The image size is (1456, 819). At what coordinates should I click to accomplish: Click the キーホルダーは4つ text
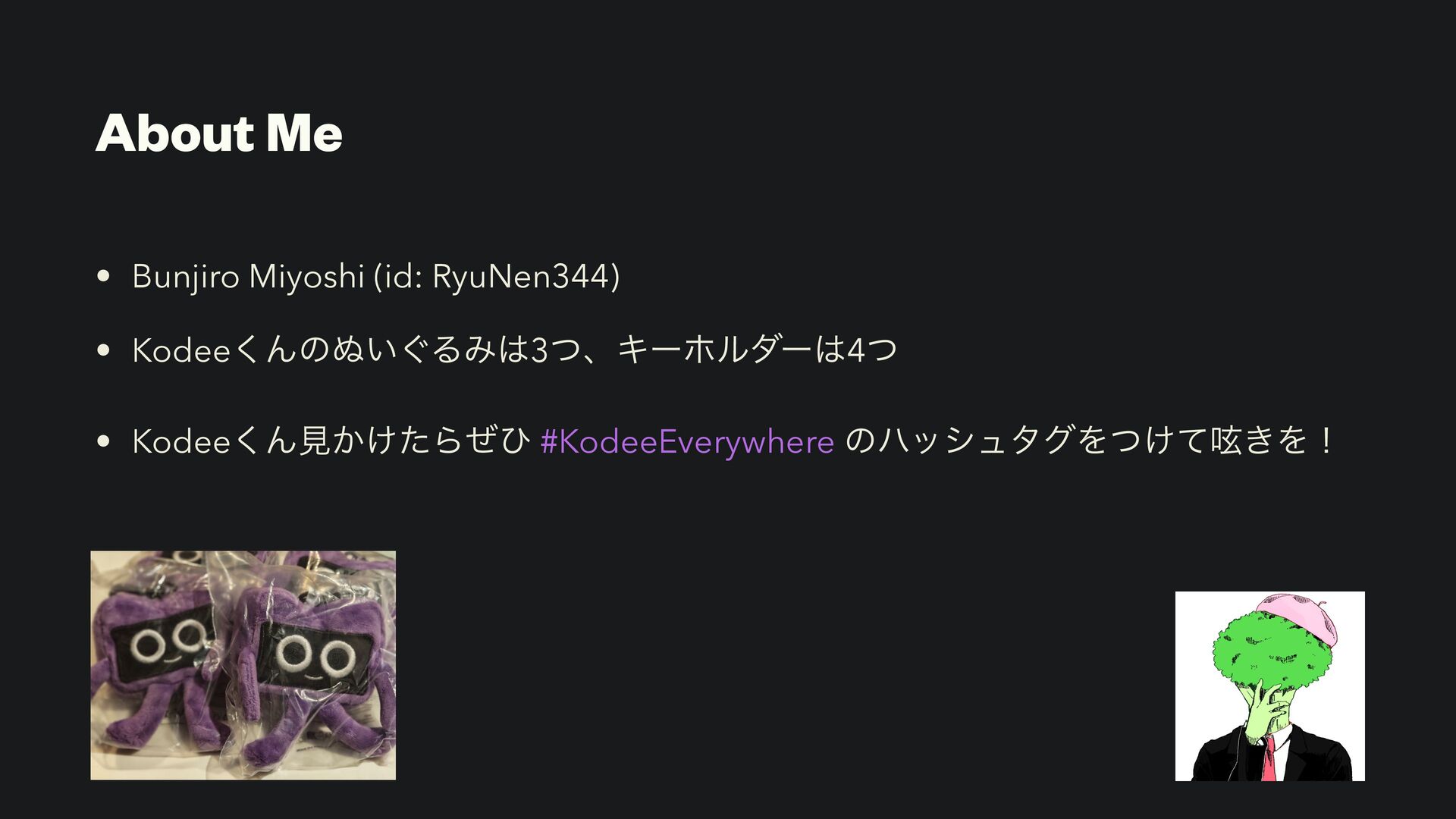tap(758, 350)
